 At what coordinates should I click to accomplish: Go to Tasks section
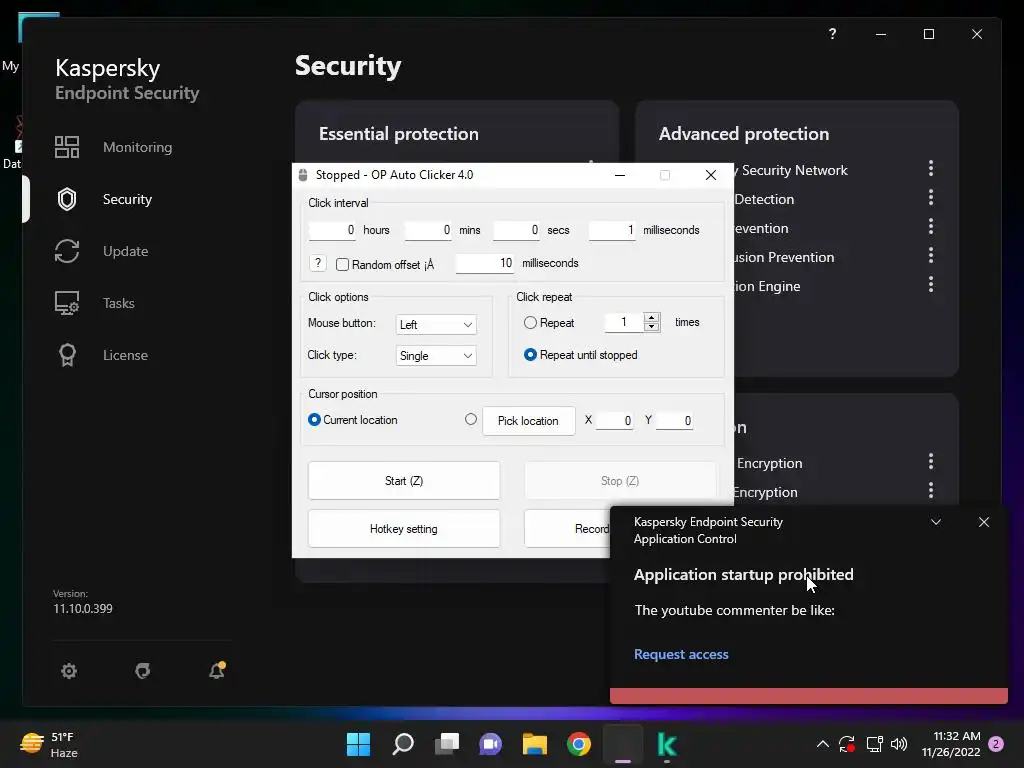[x=119, y=303]
